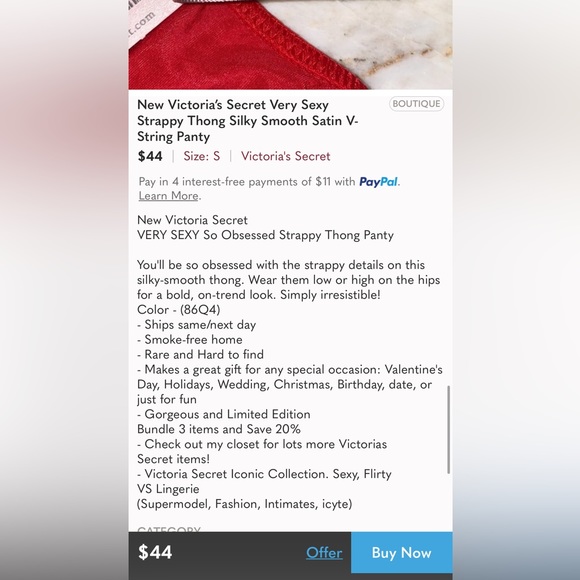The image size is (580, 580).
Task: Click the $44 price in bottom bar
Action: tap(155, 552)
